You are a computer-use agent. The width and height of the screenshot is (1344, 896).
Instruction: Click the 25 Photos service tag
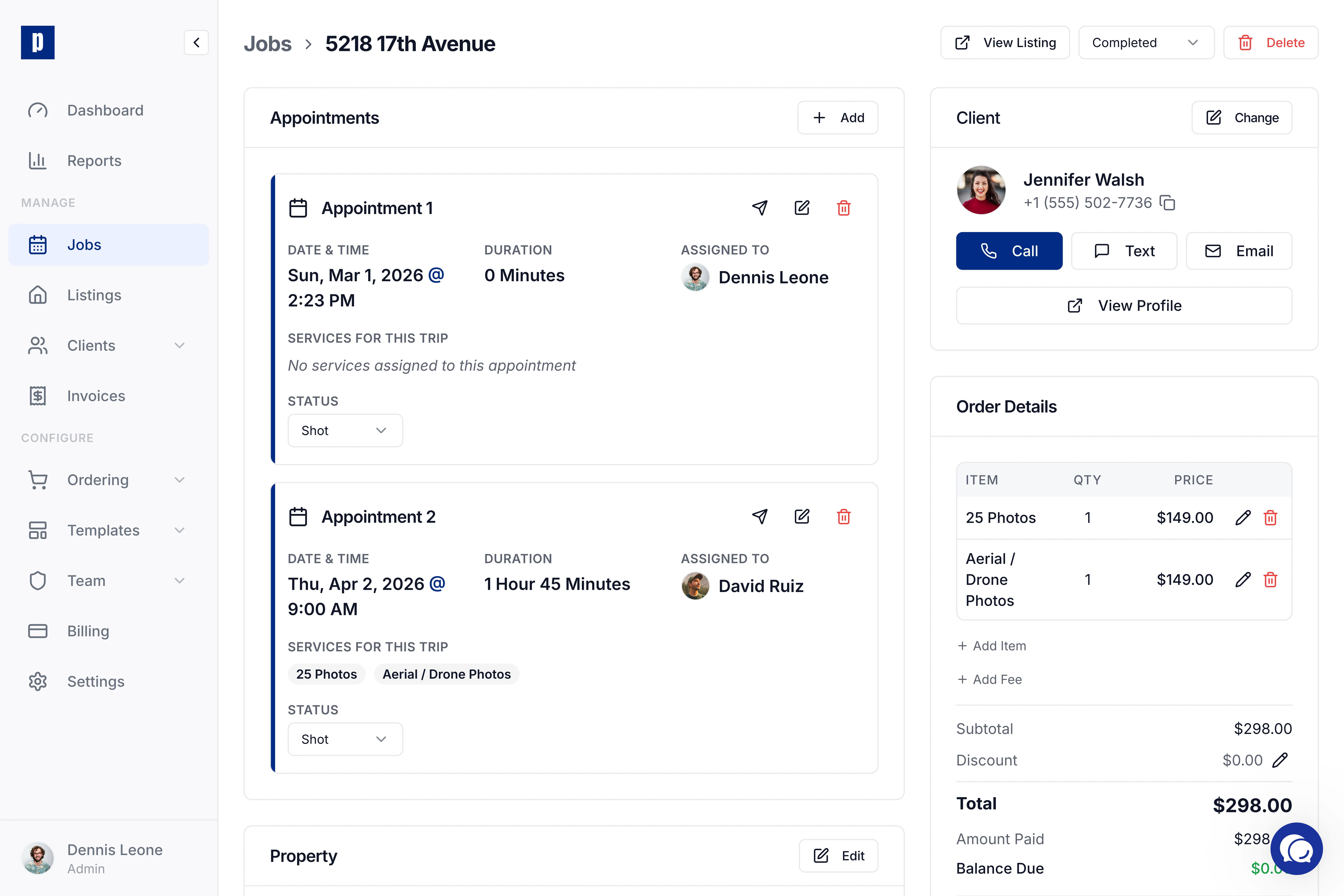tap(326, 674)
